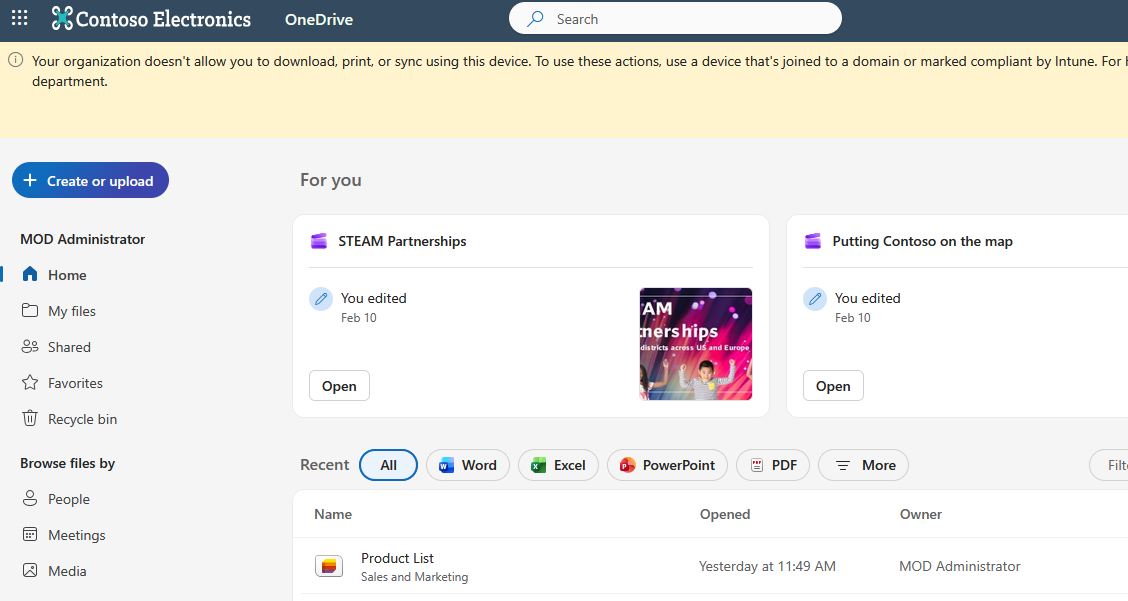Click the Media image icon
Viewport: 1128px width, 601px height.
pos(30,571)
